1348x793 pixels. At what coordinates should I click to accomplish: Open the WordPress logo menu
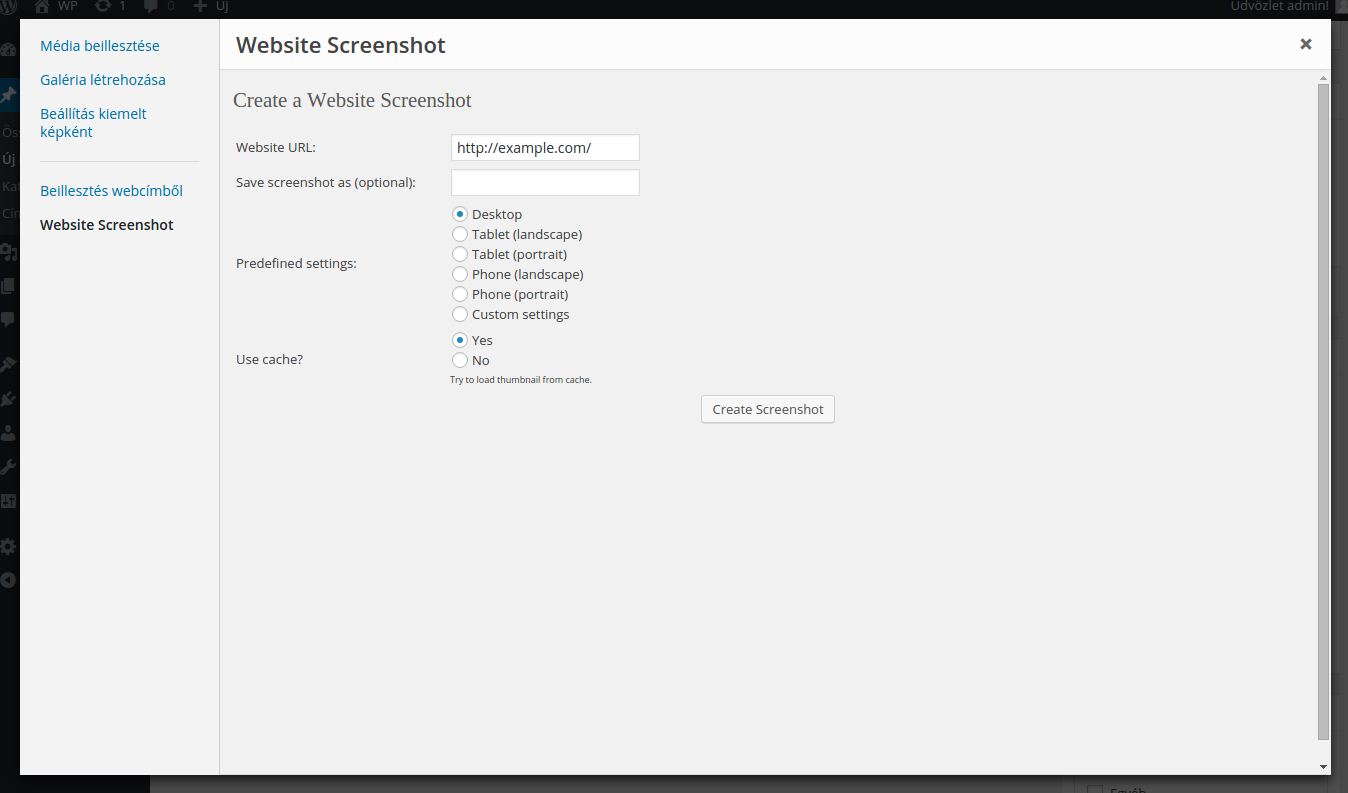(9, 6)
